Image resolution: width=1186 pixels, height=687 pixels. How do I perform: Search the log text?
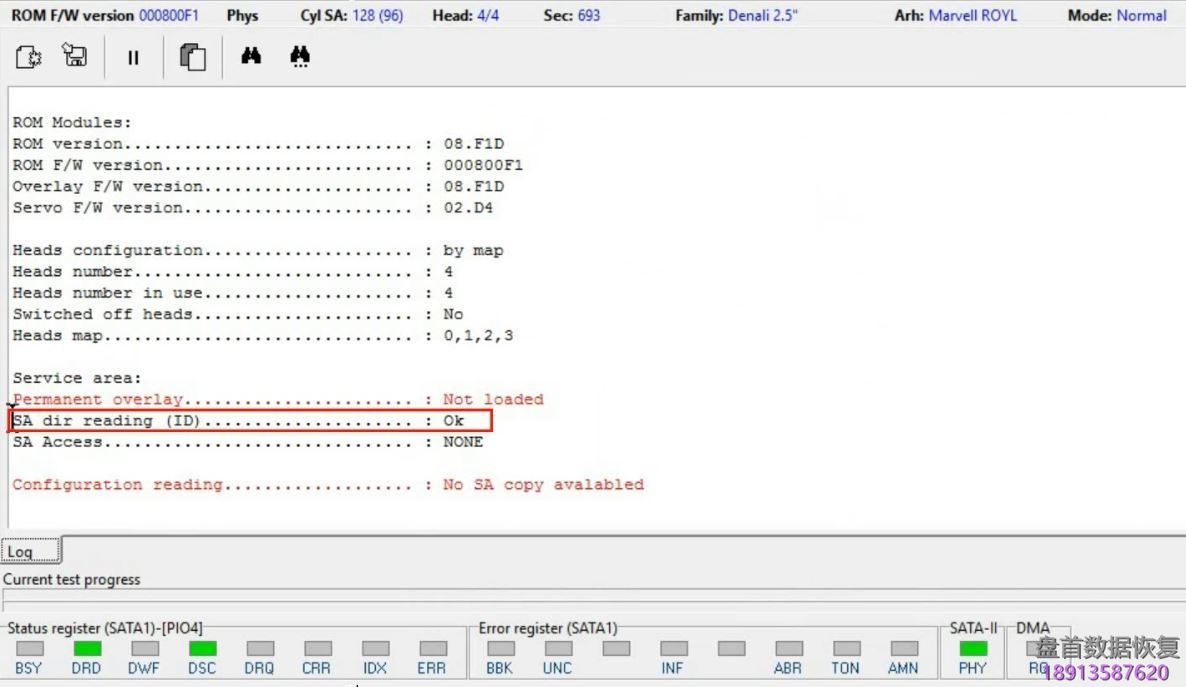coord(249,57)
